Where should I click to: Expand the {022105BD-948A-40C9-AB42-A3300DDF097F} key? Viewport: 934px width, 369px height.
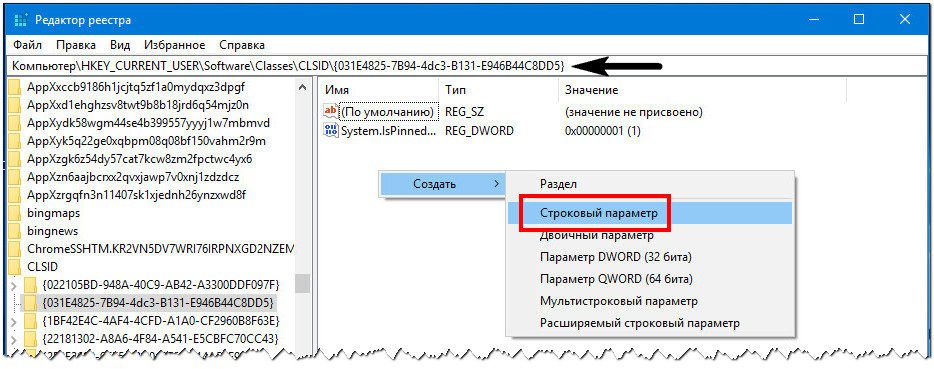coord(14,286)
